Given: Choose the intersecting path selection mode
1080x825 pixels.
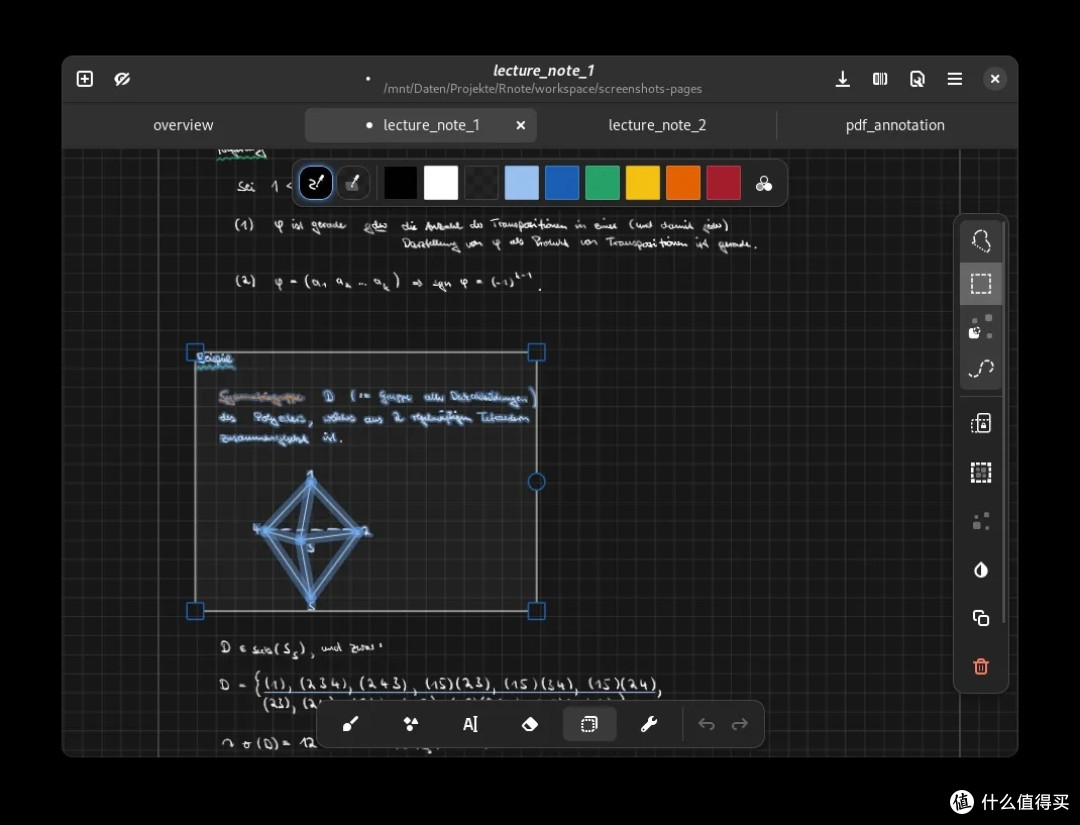Looking at the screenshot, I should [981, 369].
